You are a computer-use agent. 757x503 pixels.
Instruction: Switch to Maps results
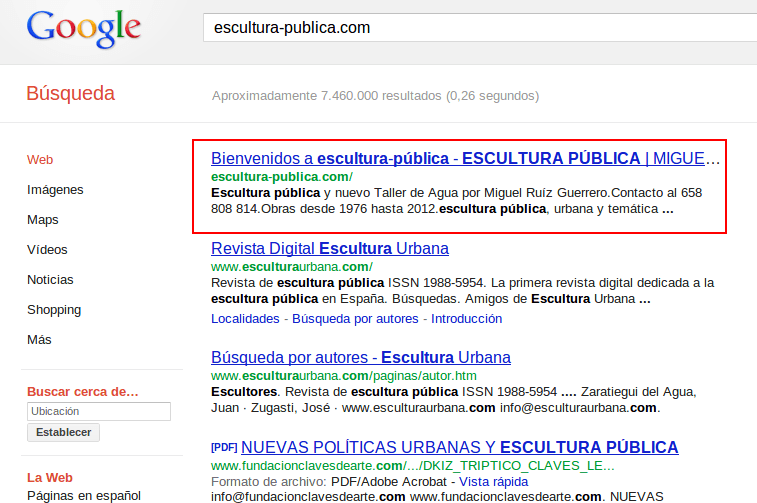42,220
